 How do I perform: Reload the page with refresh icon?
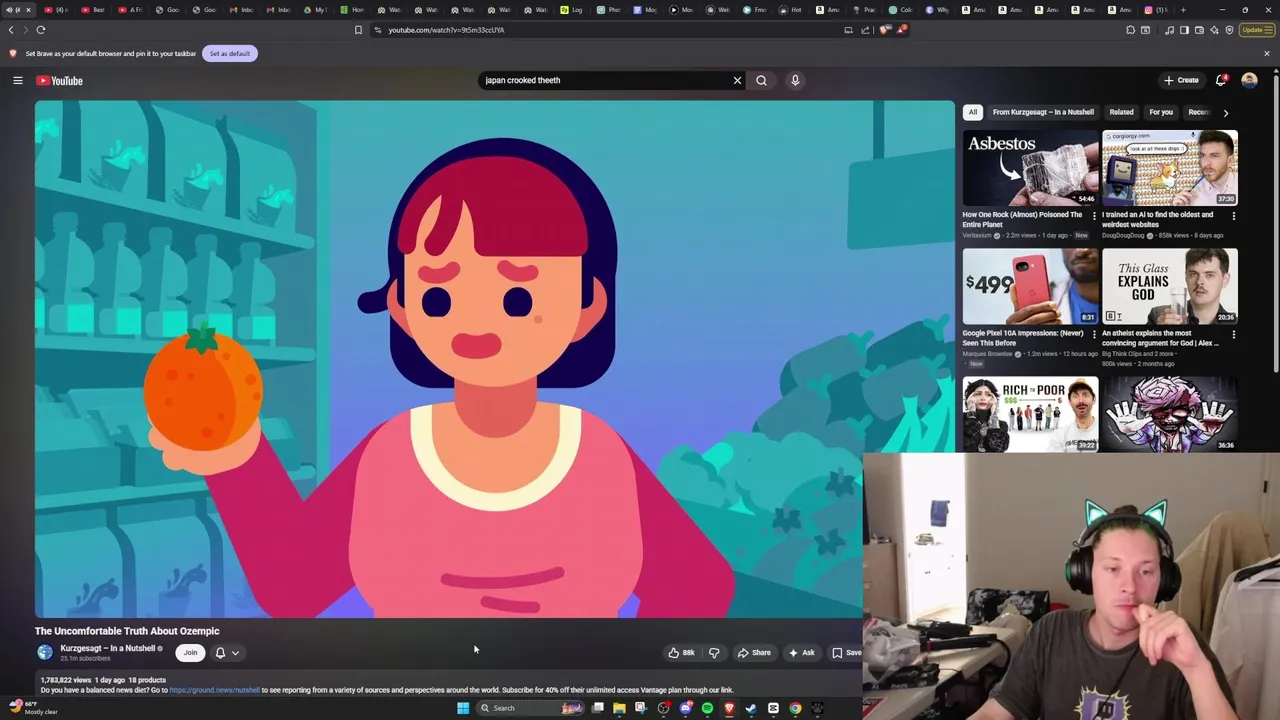41,30
